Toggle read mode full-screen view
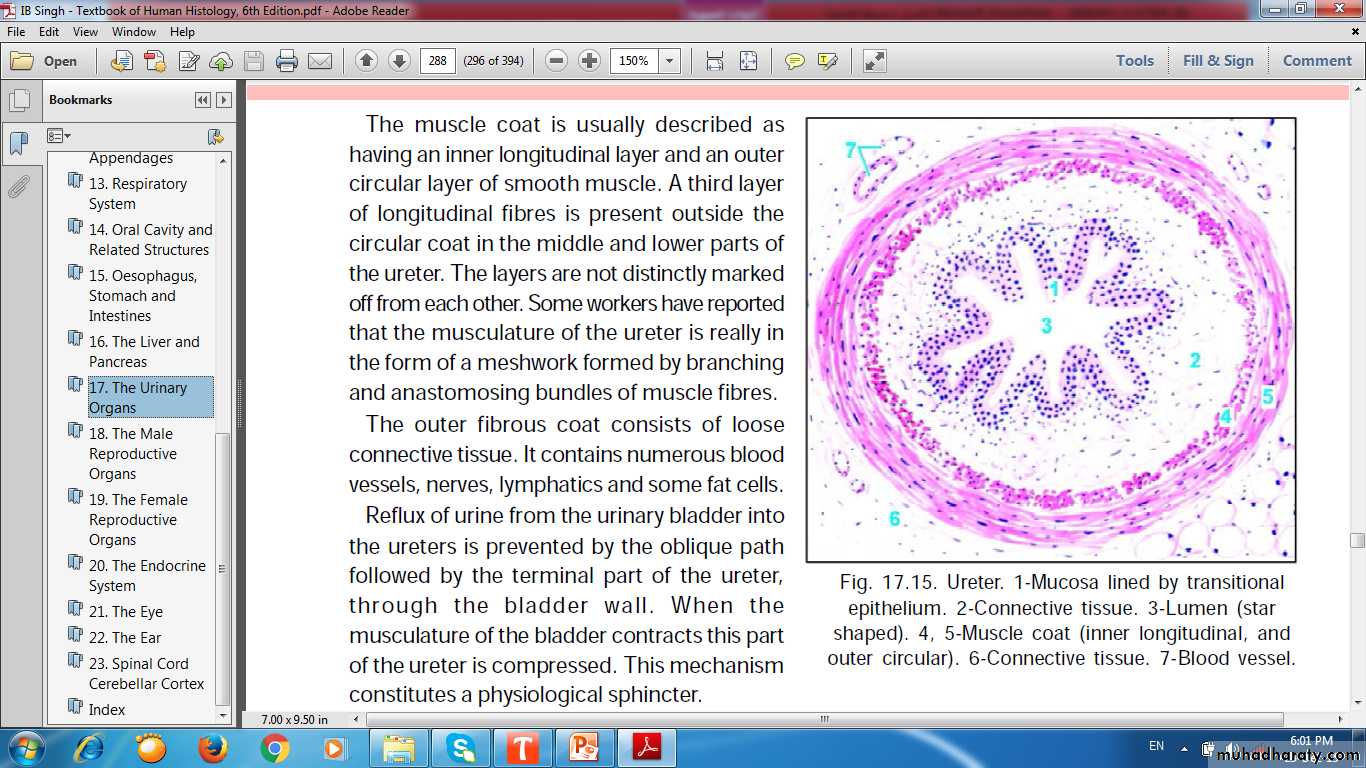The width and height of the screenshot is (1366, 768). (875, 61)
